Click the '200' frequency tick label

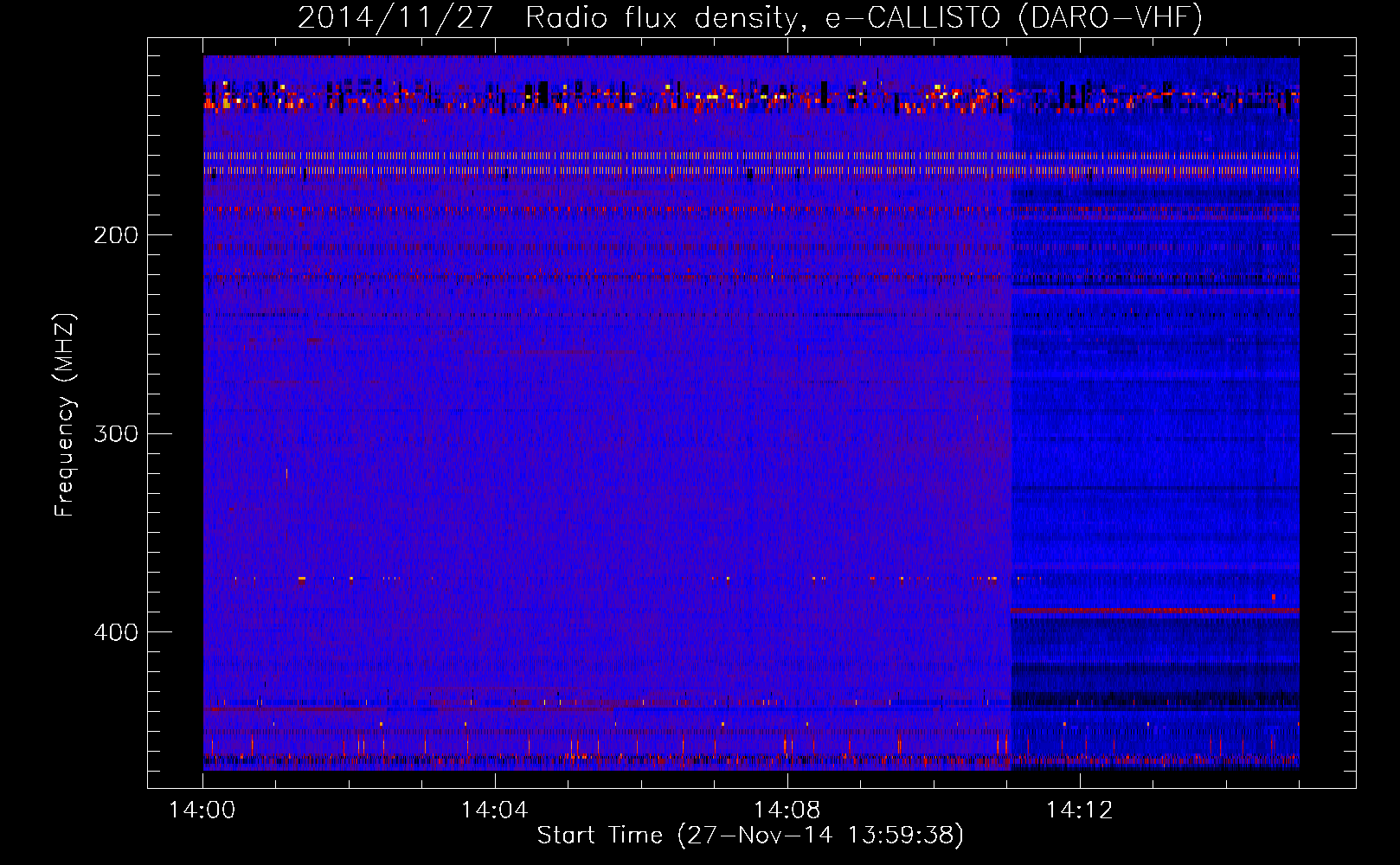click(x=116, y=235)
